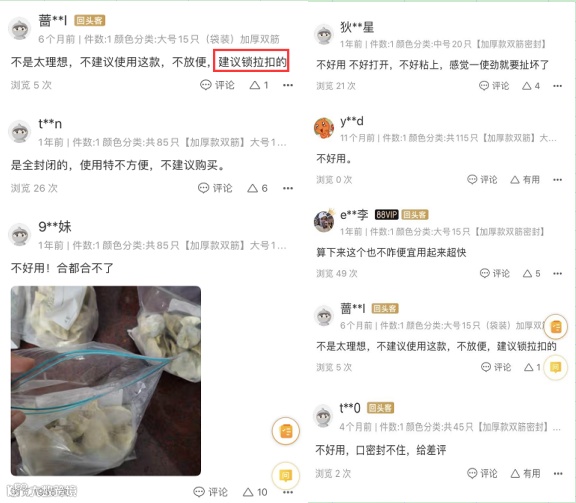This screenshot has height=503, width=576.
Task: Mark y**d's review as 有用
Action: [x=525, y=180]
